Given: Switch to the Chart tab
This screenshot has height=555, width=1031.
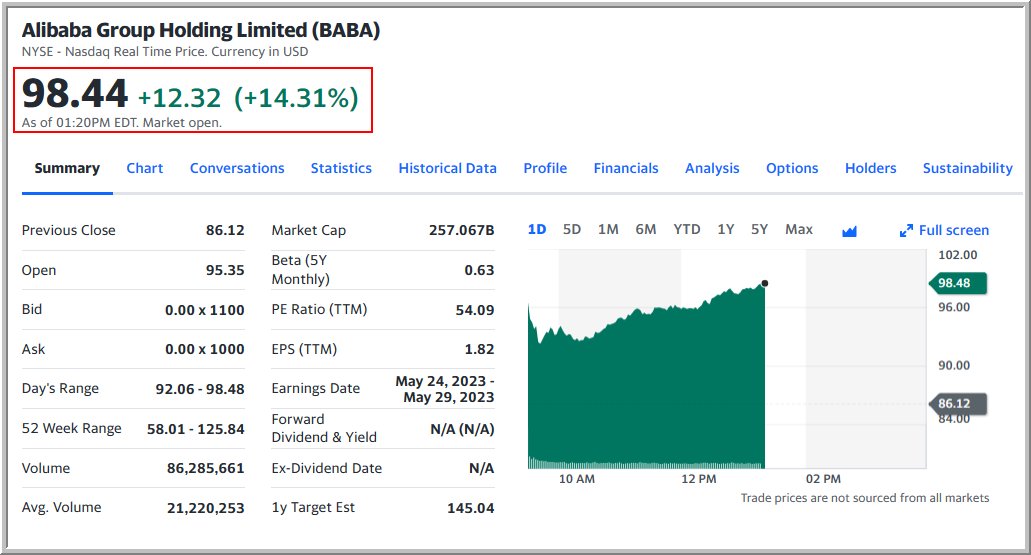Looking at the screenshot, I should (145, 168).
